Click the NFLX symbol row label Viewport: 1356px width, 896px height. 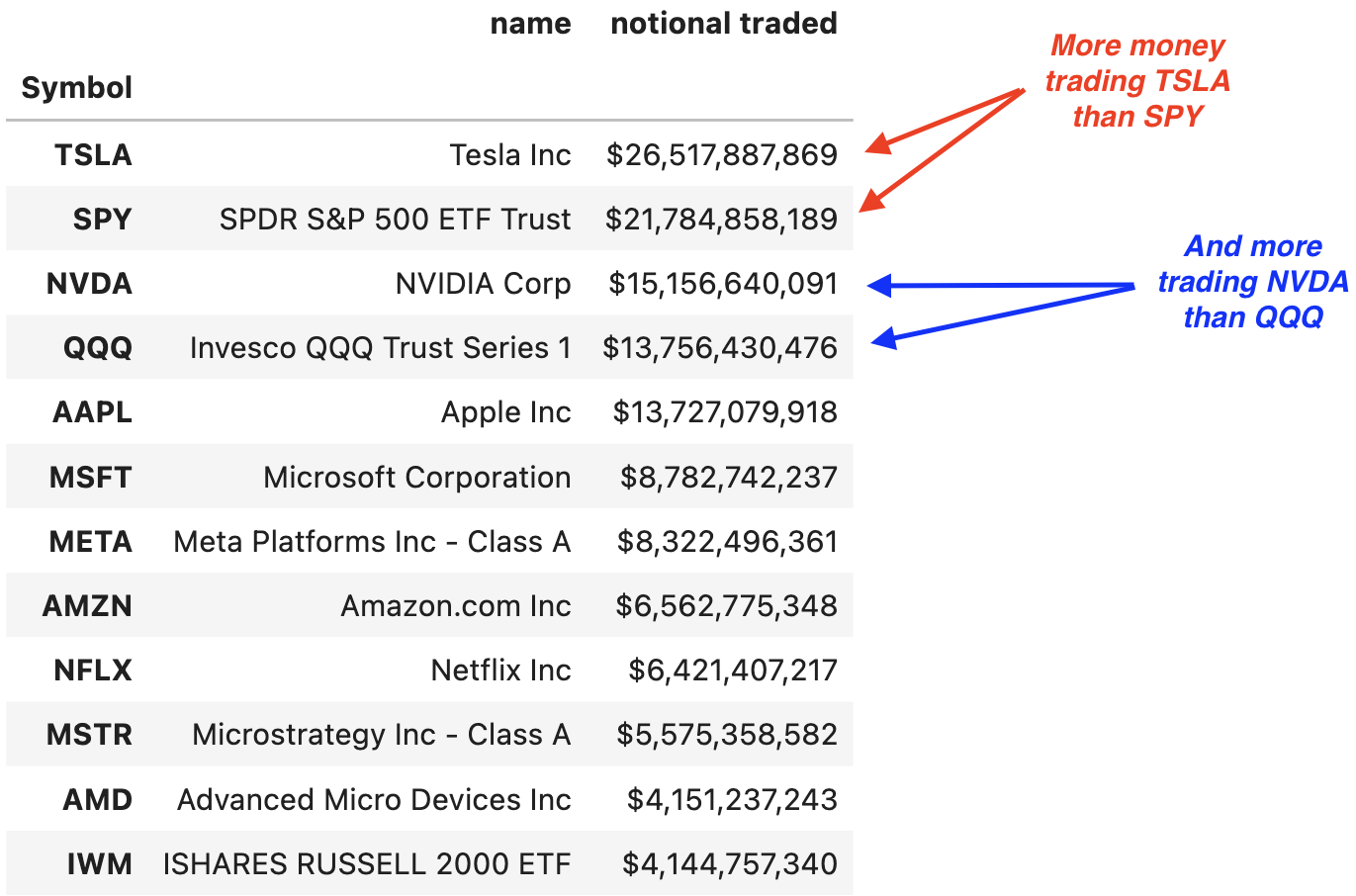(x=92, y=671)
